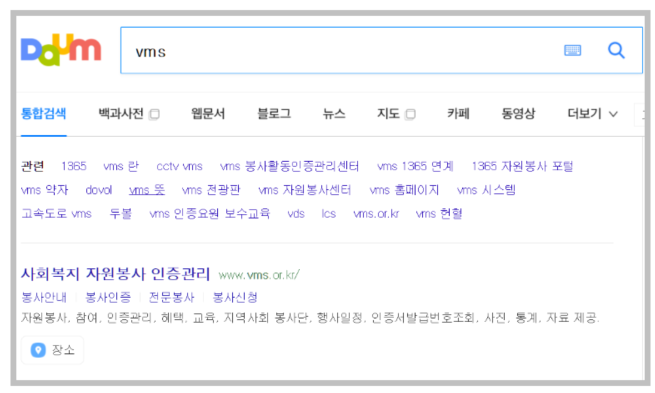Select the 통합검색 tab
Screen dimensions: 655x393
44,114
